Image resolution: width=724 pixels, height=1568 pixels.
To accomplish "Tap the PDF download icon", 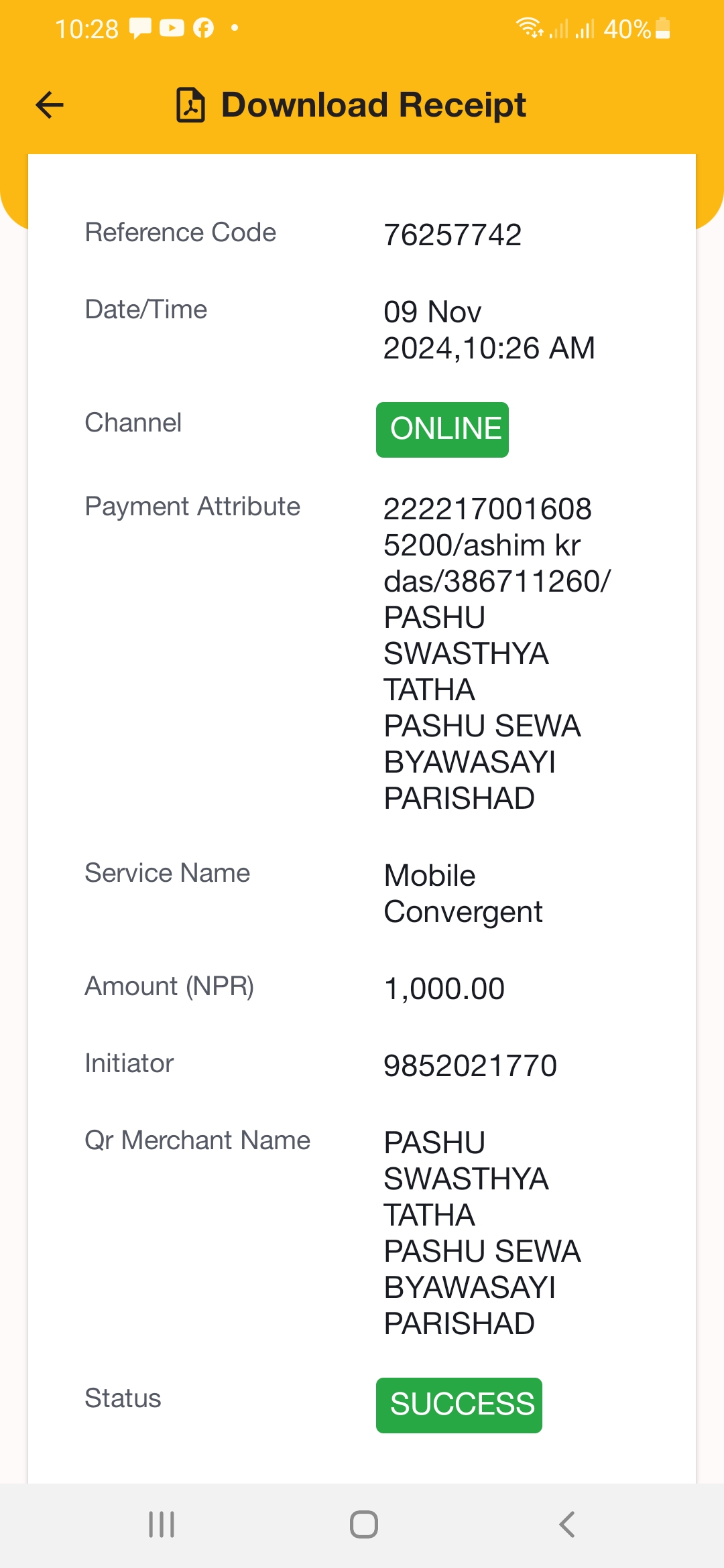I will click(x=191, y=105).
